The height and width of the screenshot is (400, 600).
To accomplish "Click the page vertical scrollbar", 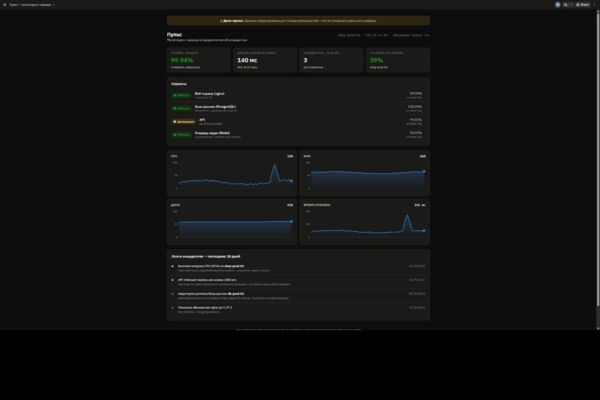I will coord(598,159).
